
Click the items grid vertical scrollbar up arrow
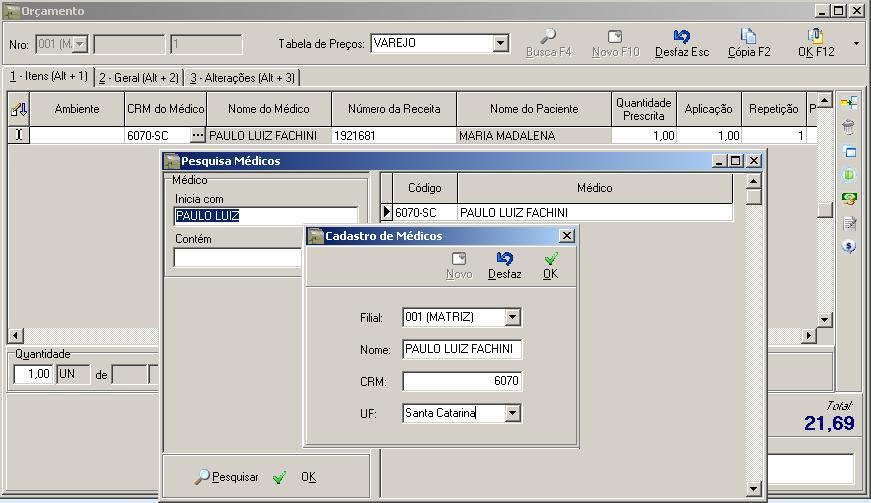(824, 100)
